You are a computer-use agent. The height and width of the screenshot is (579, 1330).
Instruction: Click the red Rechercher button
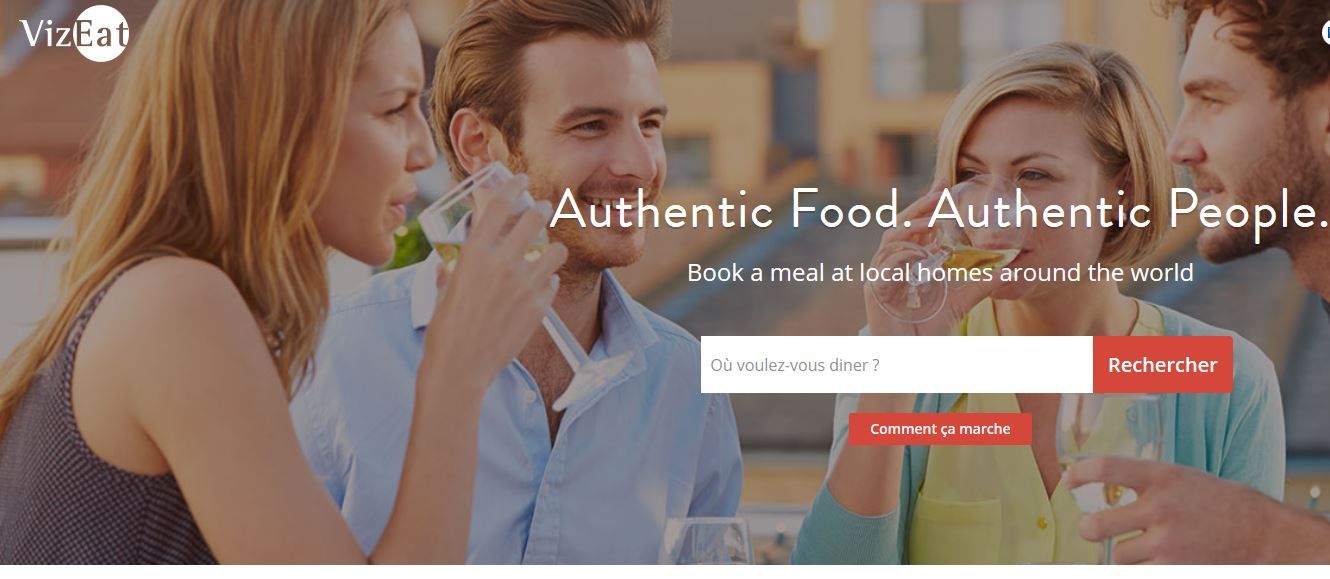click(x=1162, y=365)
